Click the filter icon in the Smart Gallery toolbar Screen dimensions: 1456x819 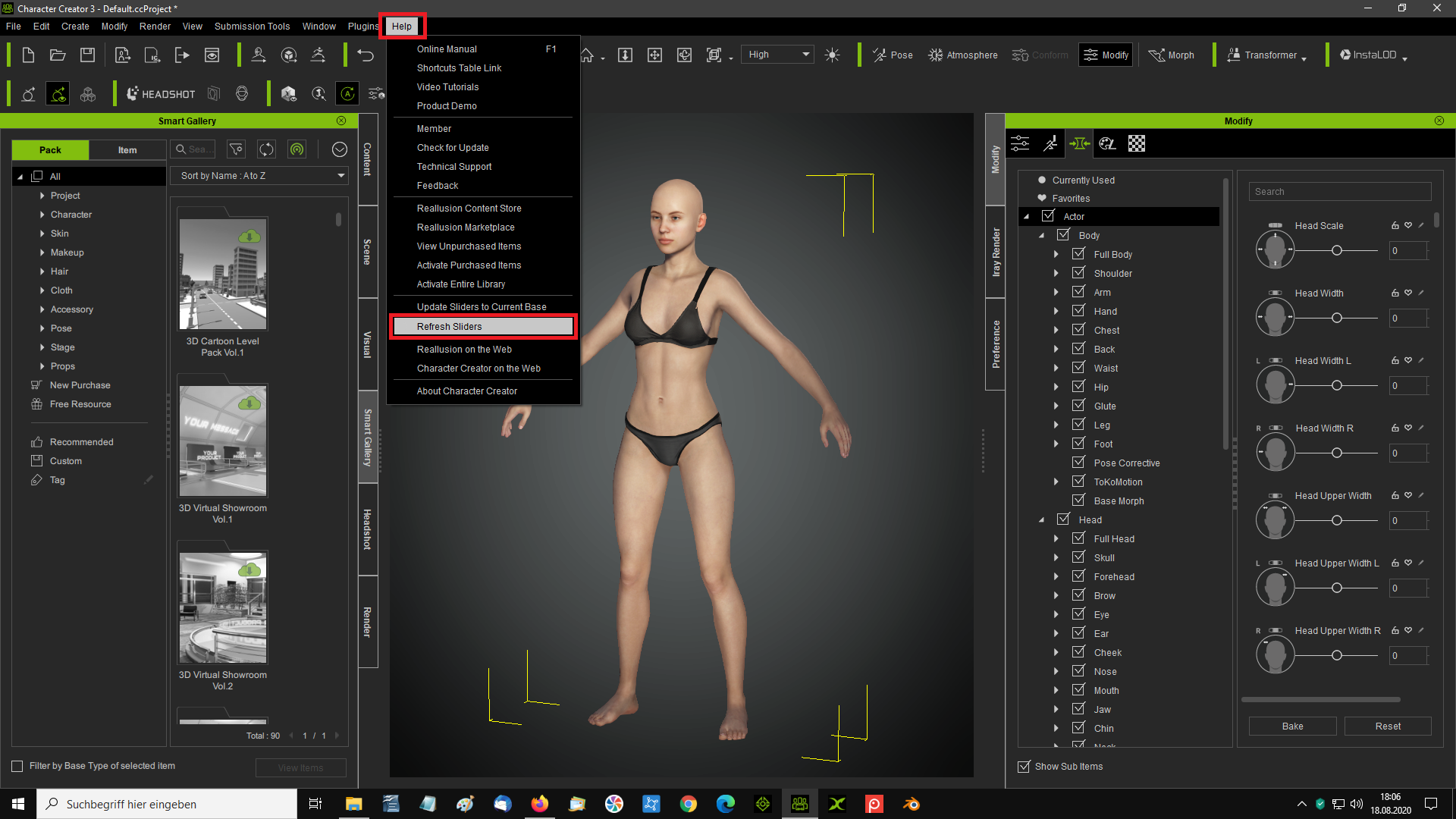click(x=237, y=149)
